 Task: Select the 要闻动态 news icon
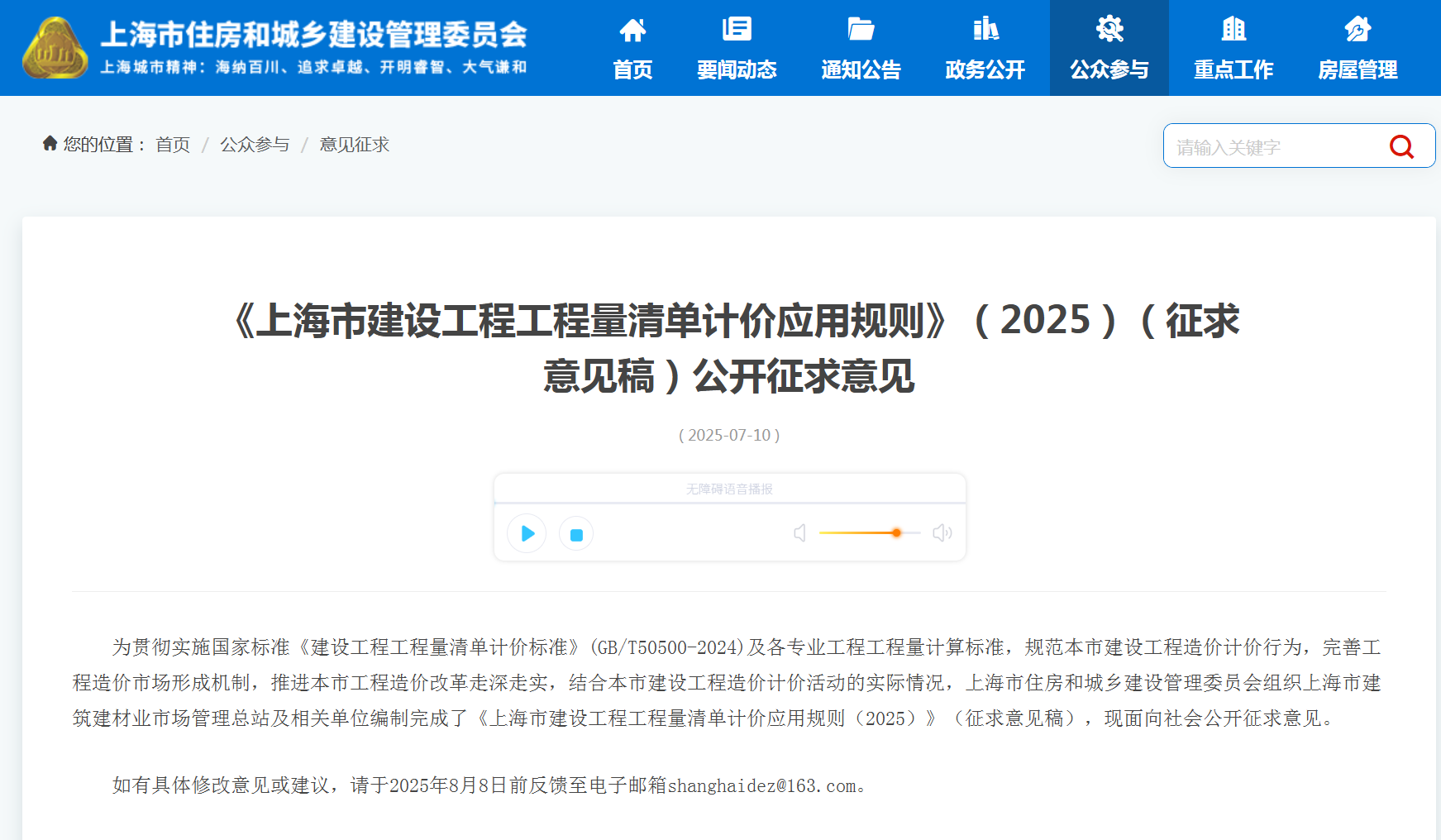click(x=737, y=28)
